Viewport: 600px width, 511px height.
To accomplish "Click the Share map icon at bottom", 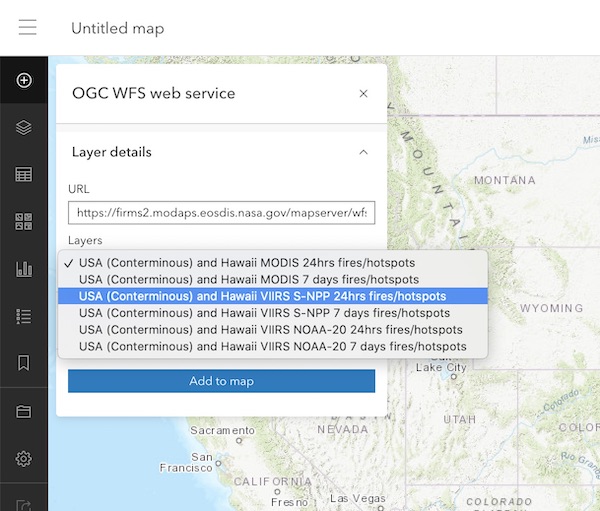I will tap(24, 505).
